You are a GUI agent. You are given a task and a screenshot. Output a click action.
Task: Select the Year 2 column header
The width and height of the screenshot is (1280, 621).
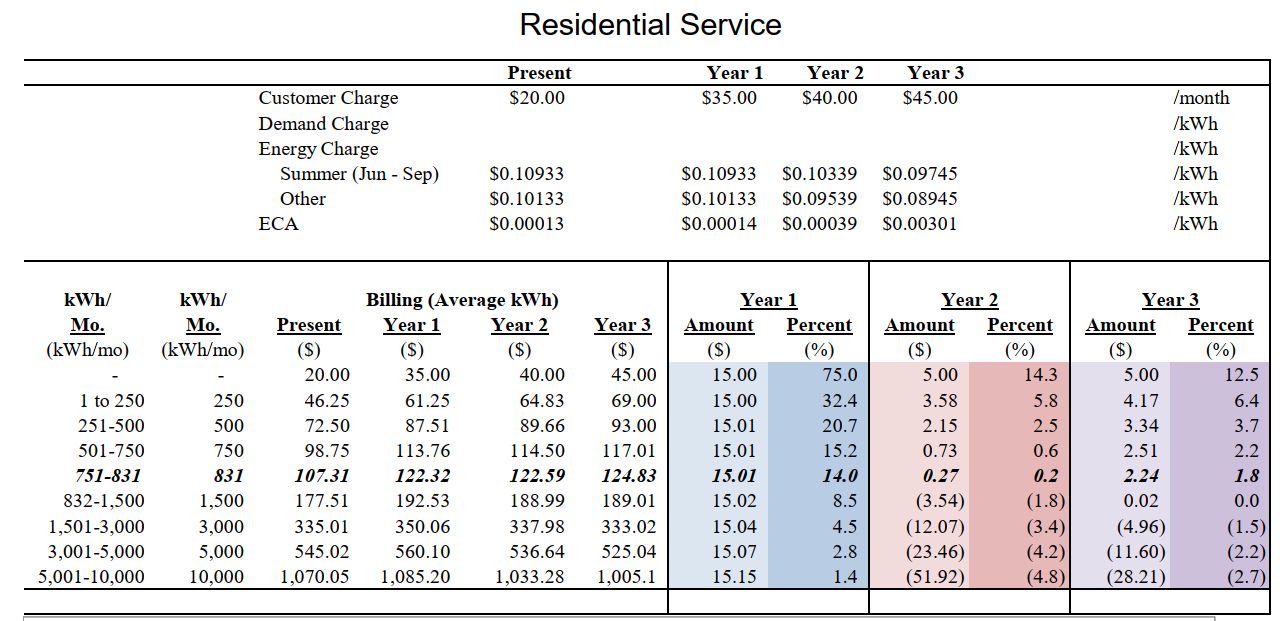[834, 72]
